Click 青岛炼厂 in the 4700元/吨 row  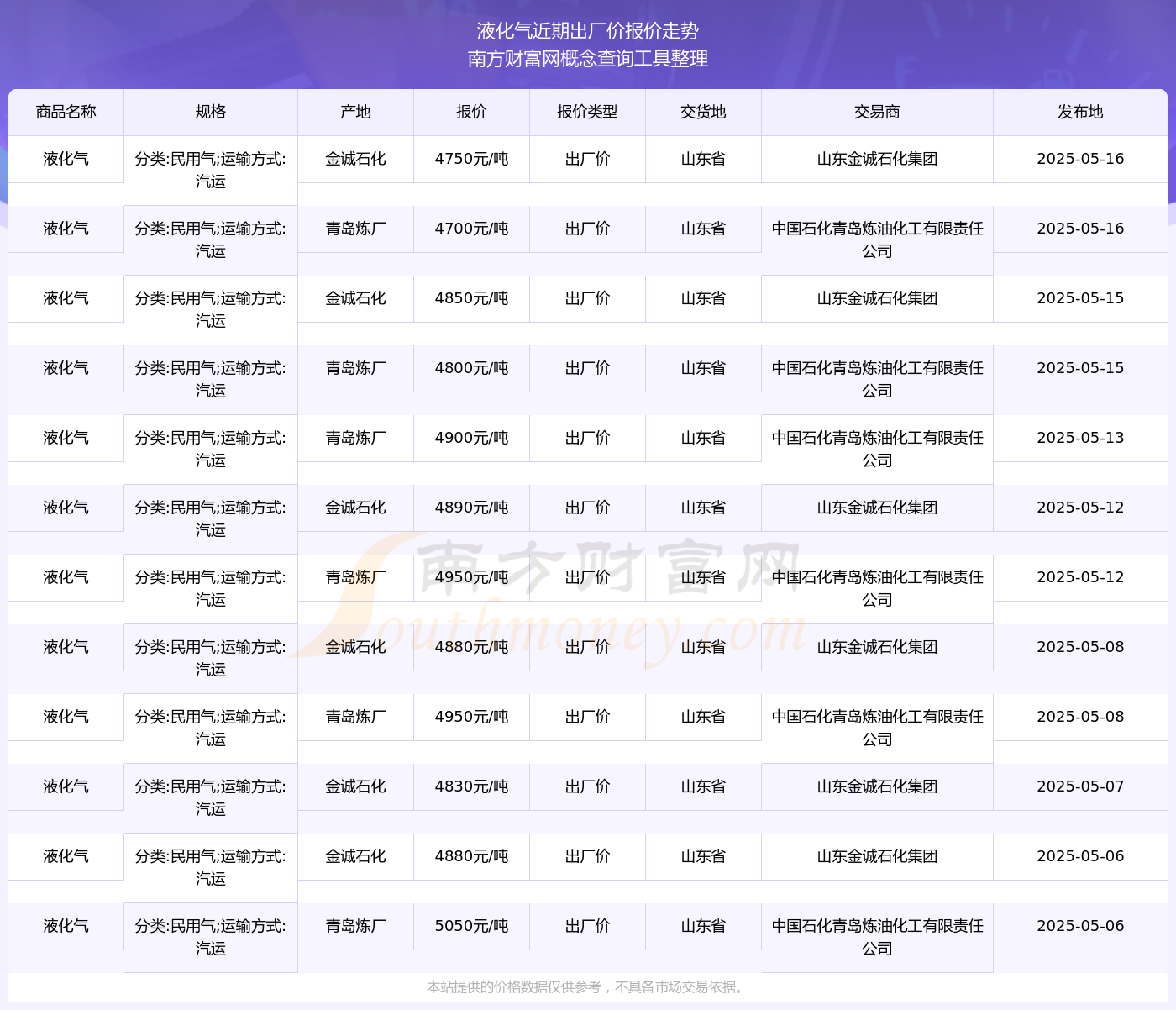coord(356,229)
